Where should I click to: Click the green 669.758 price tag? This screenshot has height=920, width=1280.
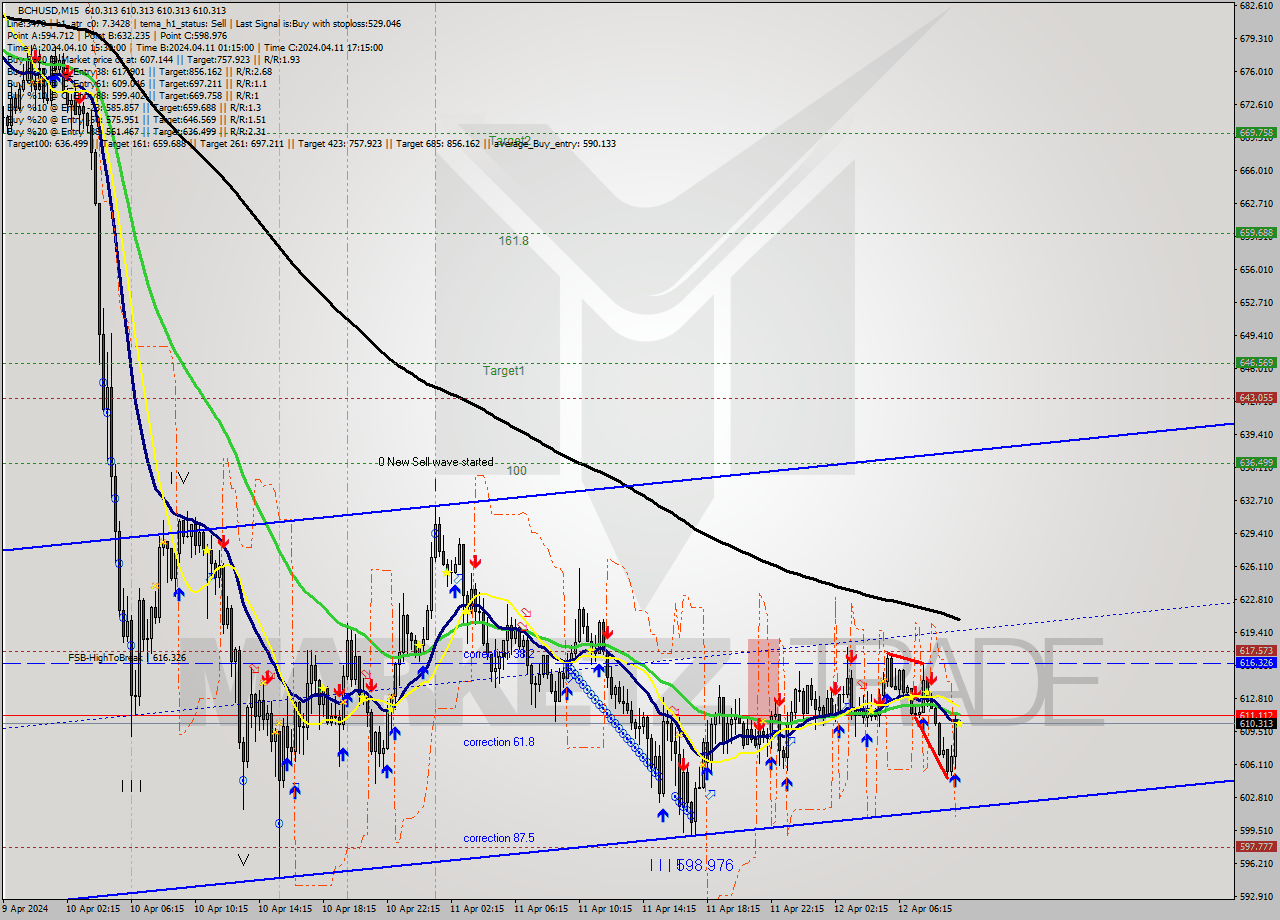click(x=1256, y=132)
